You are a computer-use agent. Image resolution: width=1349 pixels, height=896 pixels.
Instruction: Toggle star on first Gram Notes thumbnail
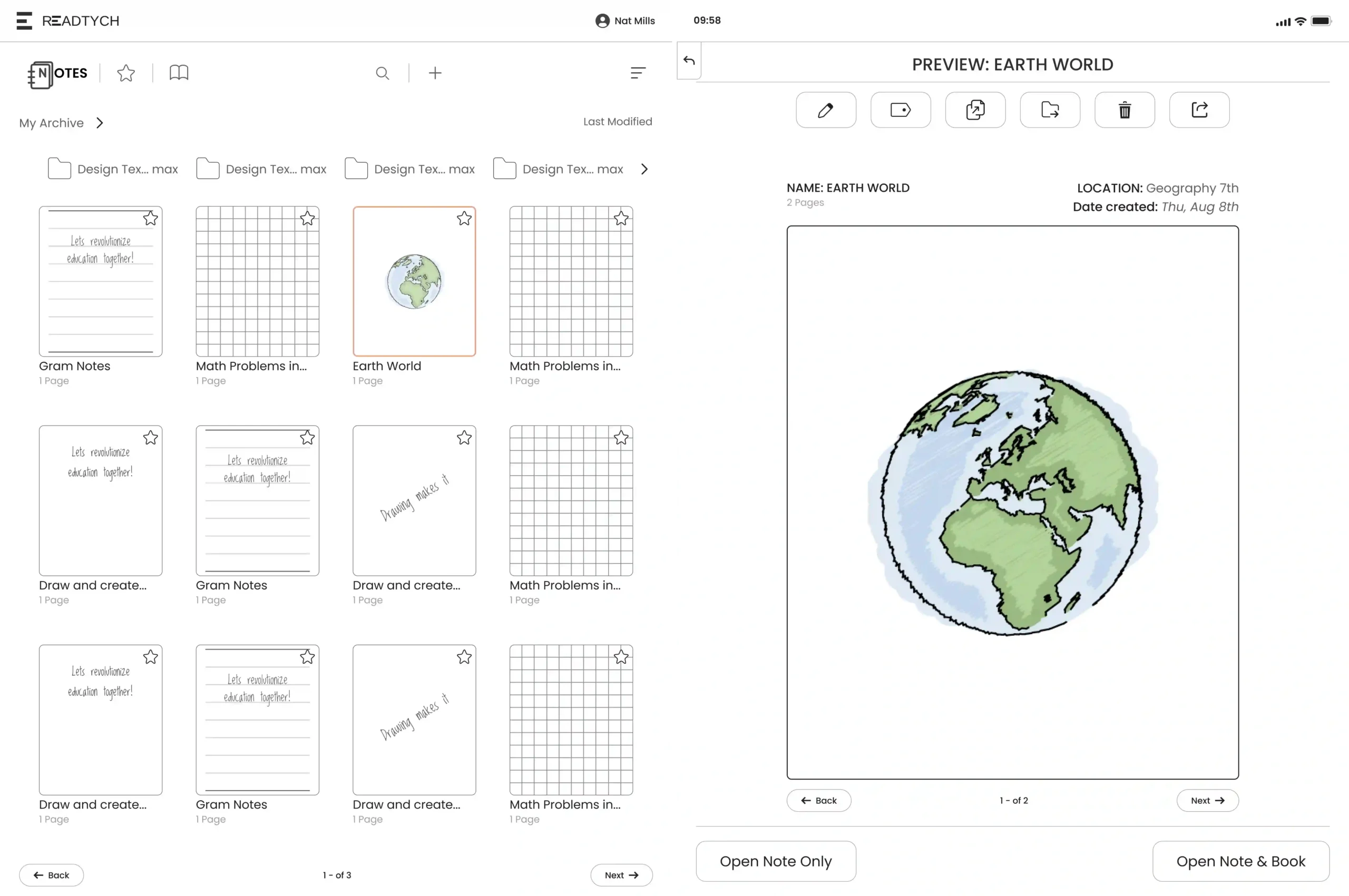point(150,218)
